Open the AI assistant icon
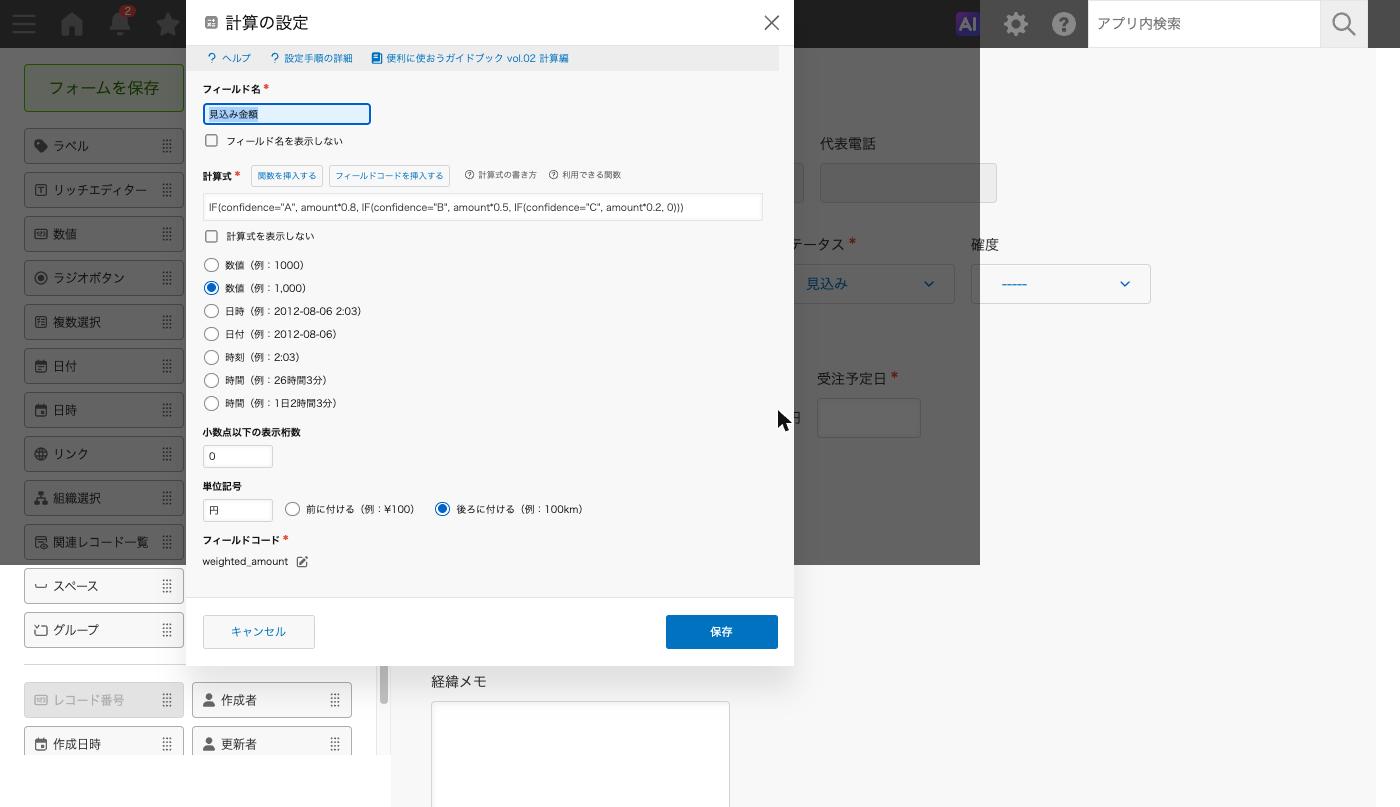Screen dimensions: 1400x807 click(967, 23)
